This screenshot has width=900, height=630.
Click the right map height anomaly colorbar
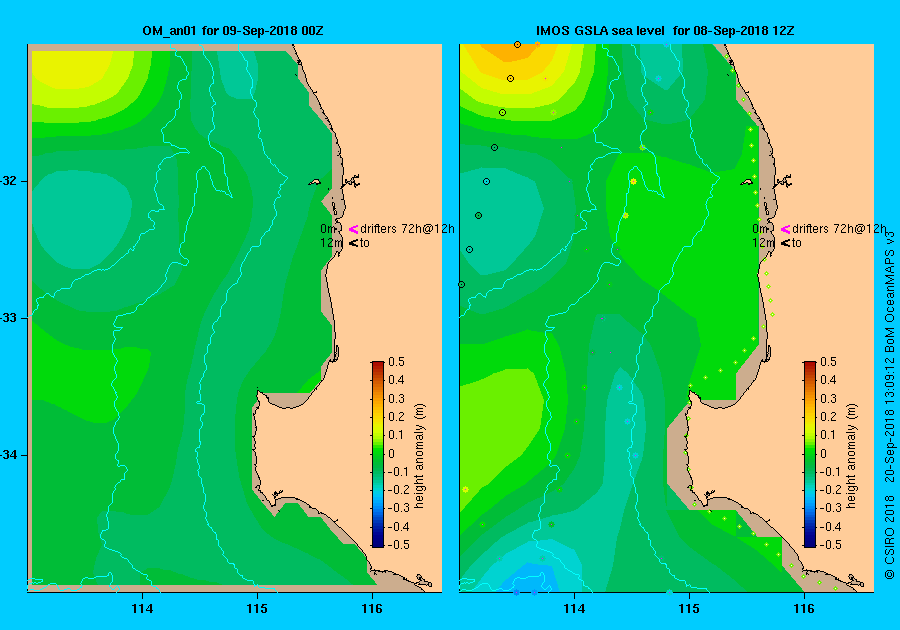pyautogui.click(x=809, y=454)
